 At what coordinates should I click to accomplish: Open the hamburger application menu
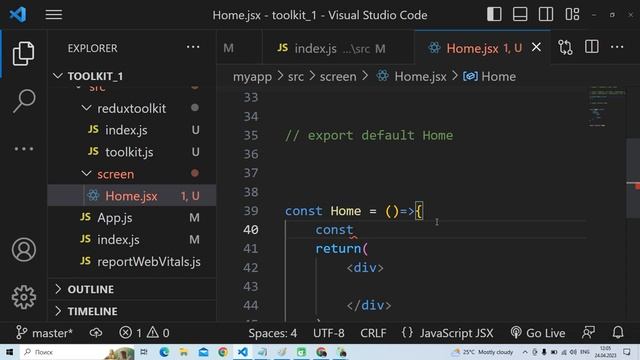click(53, 15)
